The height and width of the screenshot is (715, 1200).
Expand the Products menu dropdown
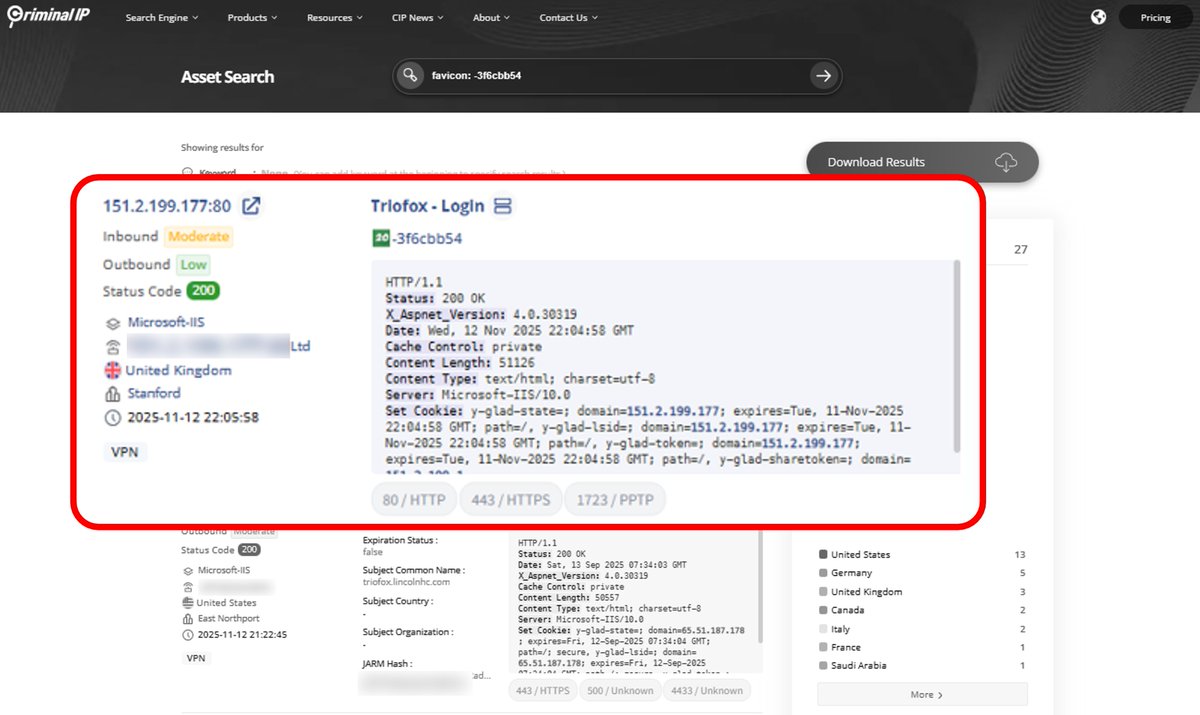[251, 17]
